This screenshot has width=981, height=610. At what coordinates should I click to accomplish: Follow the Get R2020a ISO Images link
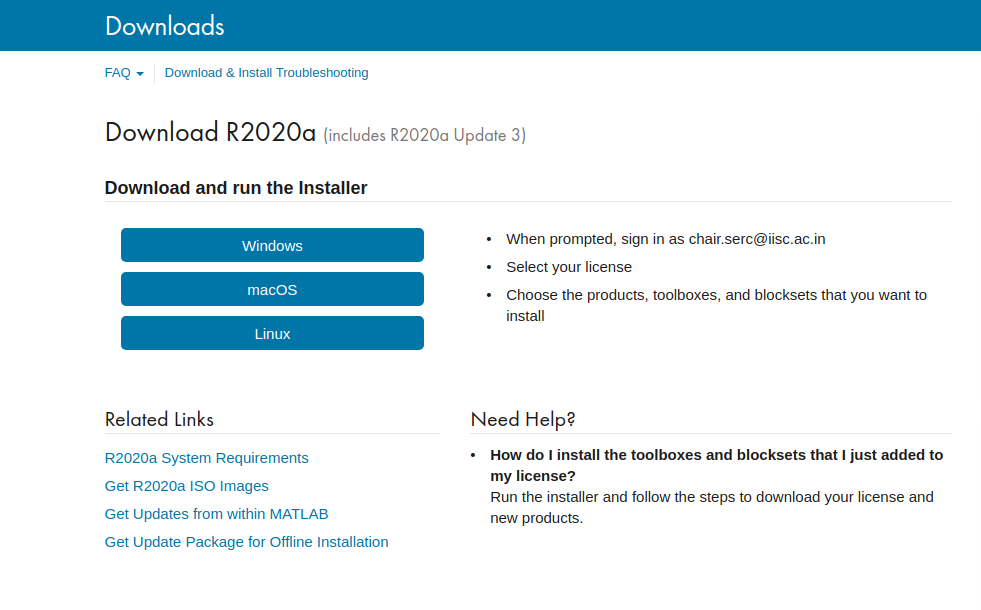click(x=186, y=486)
